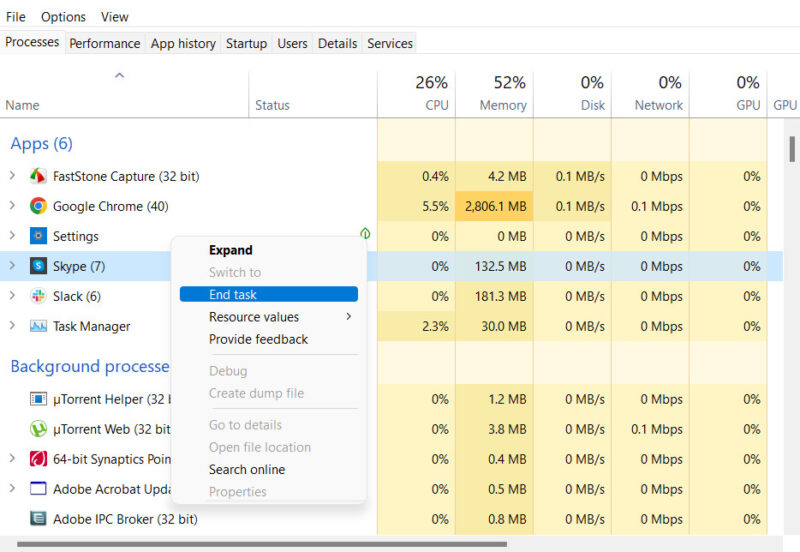Viewport: 800px width, 552px height.
Task: Switch to the Startup tab
Action: click(x=246, y=43)
